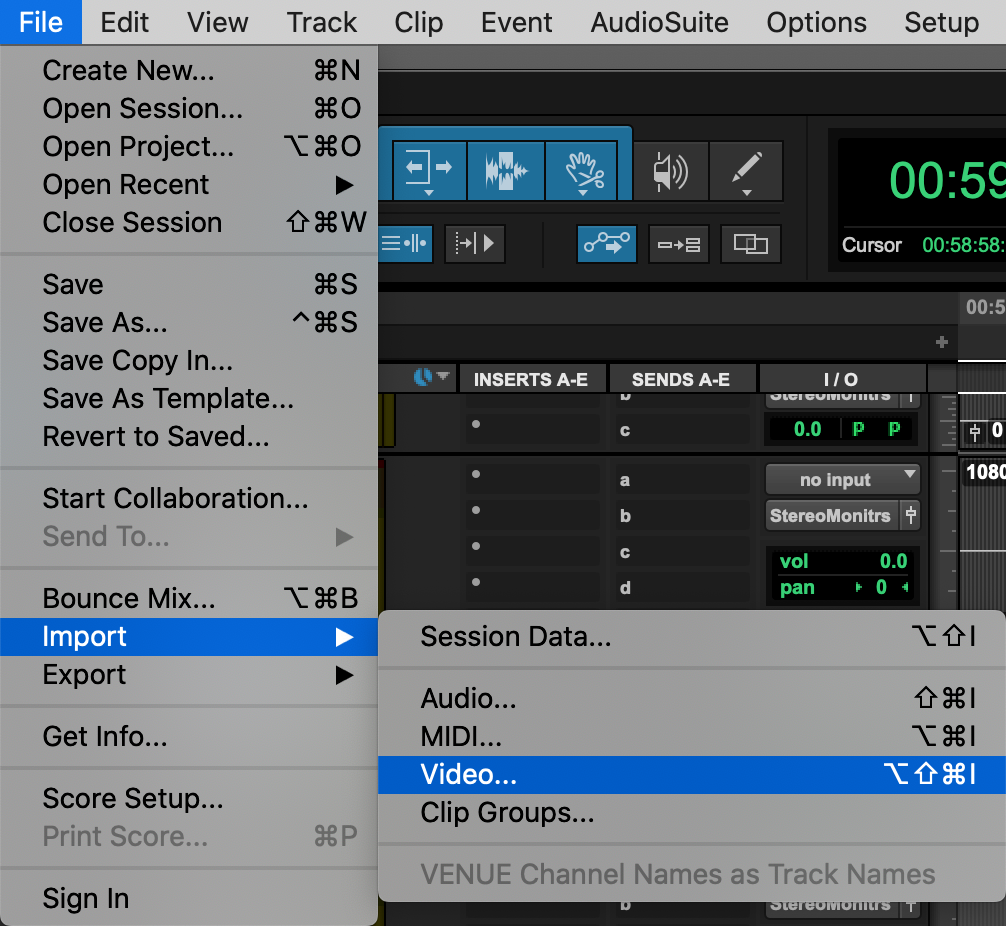Viewport: 1006px width, 926px height.
Task: Select MIDI... in Import submenu
Action: tap(692, 737)
